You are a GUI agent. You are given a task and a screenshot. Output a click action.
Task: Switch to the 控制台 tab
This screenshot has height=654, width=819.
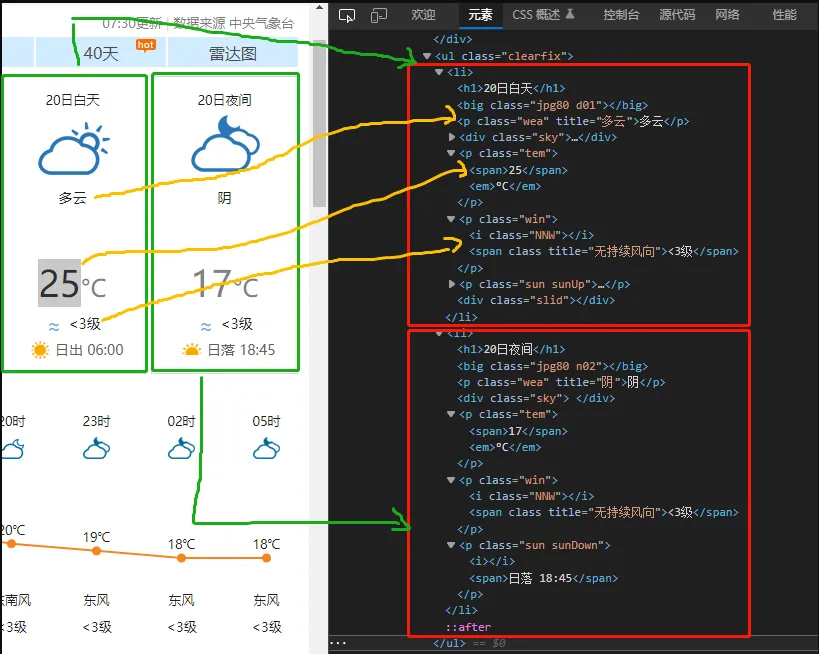pyautogui.click(x=621, y=15)
